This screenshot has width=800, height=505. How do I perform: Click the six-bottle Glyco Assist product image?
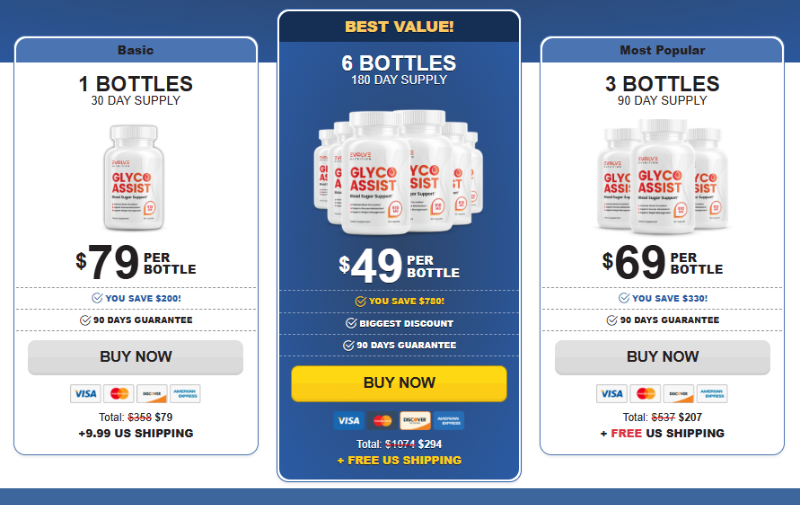point(398,172)
